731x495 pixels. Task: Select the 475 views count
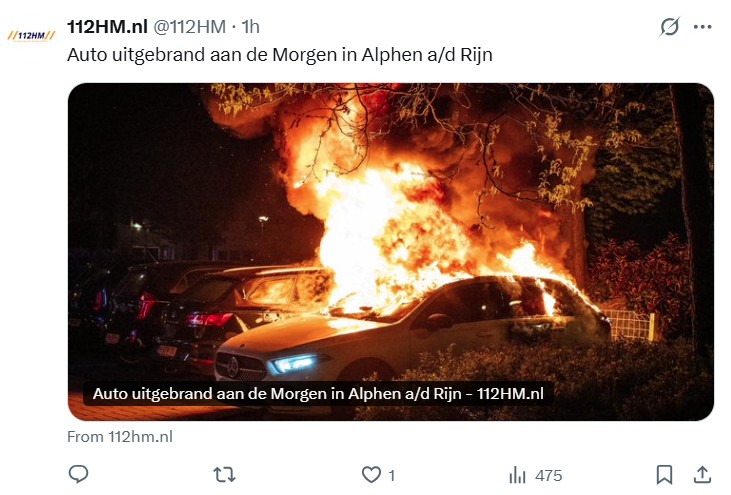click(549, 475)
